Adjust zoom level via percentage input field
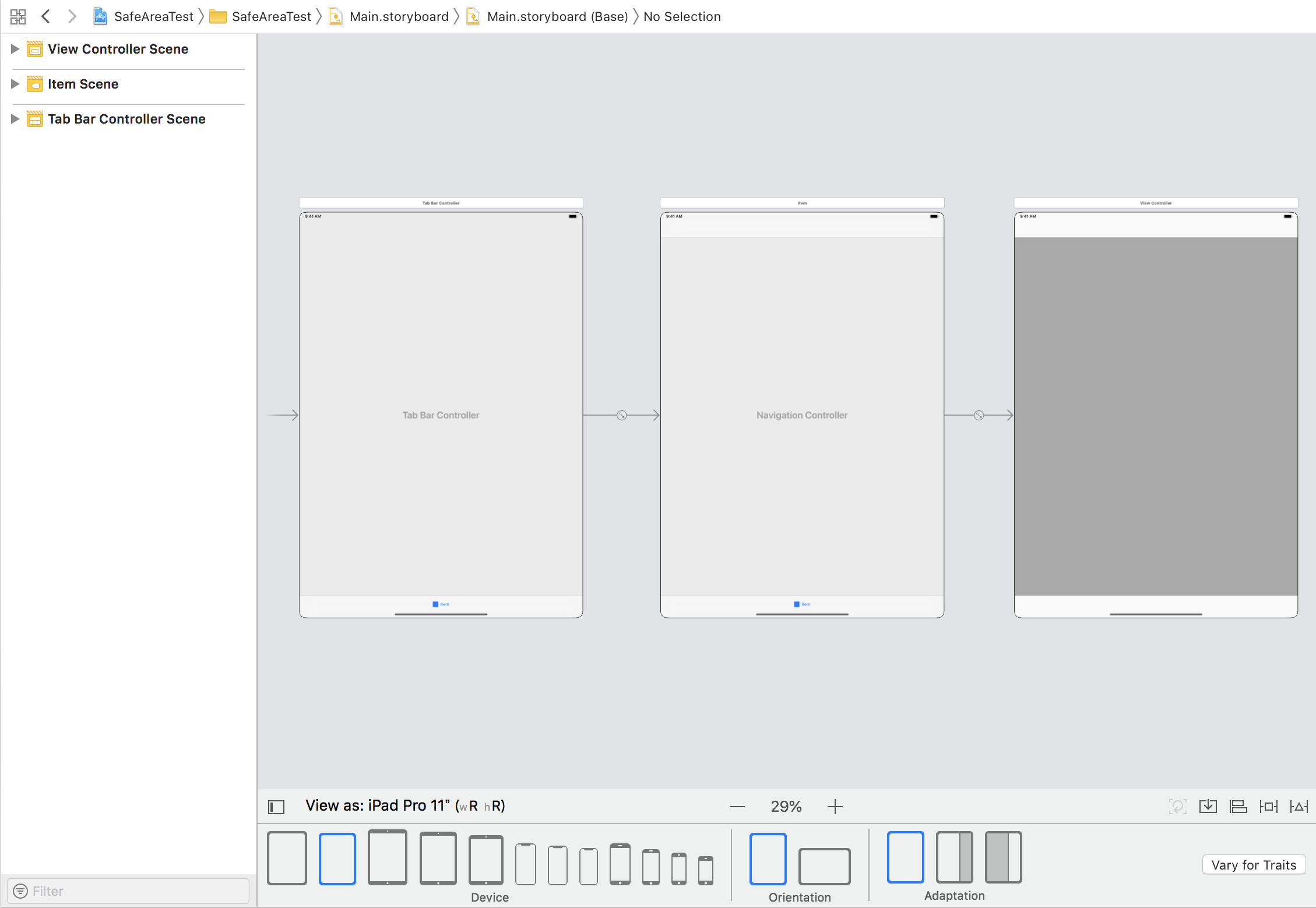This screenshot has height=908, width=1316. tap(786, 806)
